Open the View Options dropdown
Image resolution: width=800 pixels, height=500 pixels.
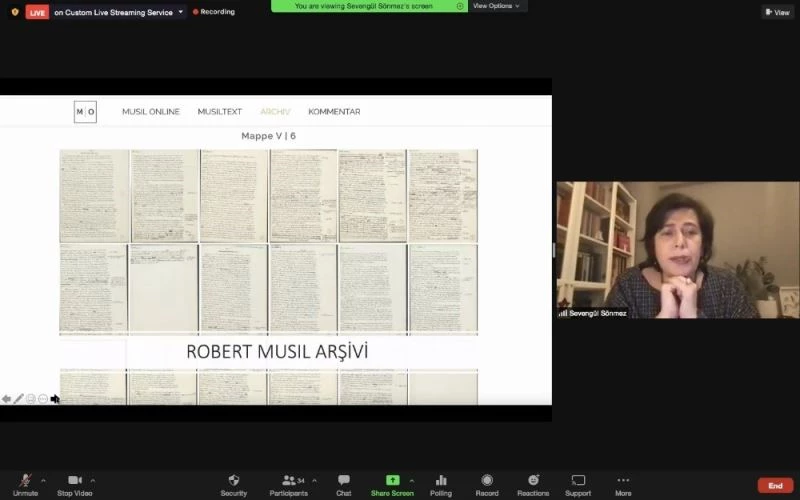coord(497,6)
